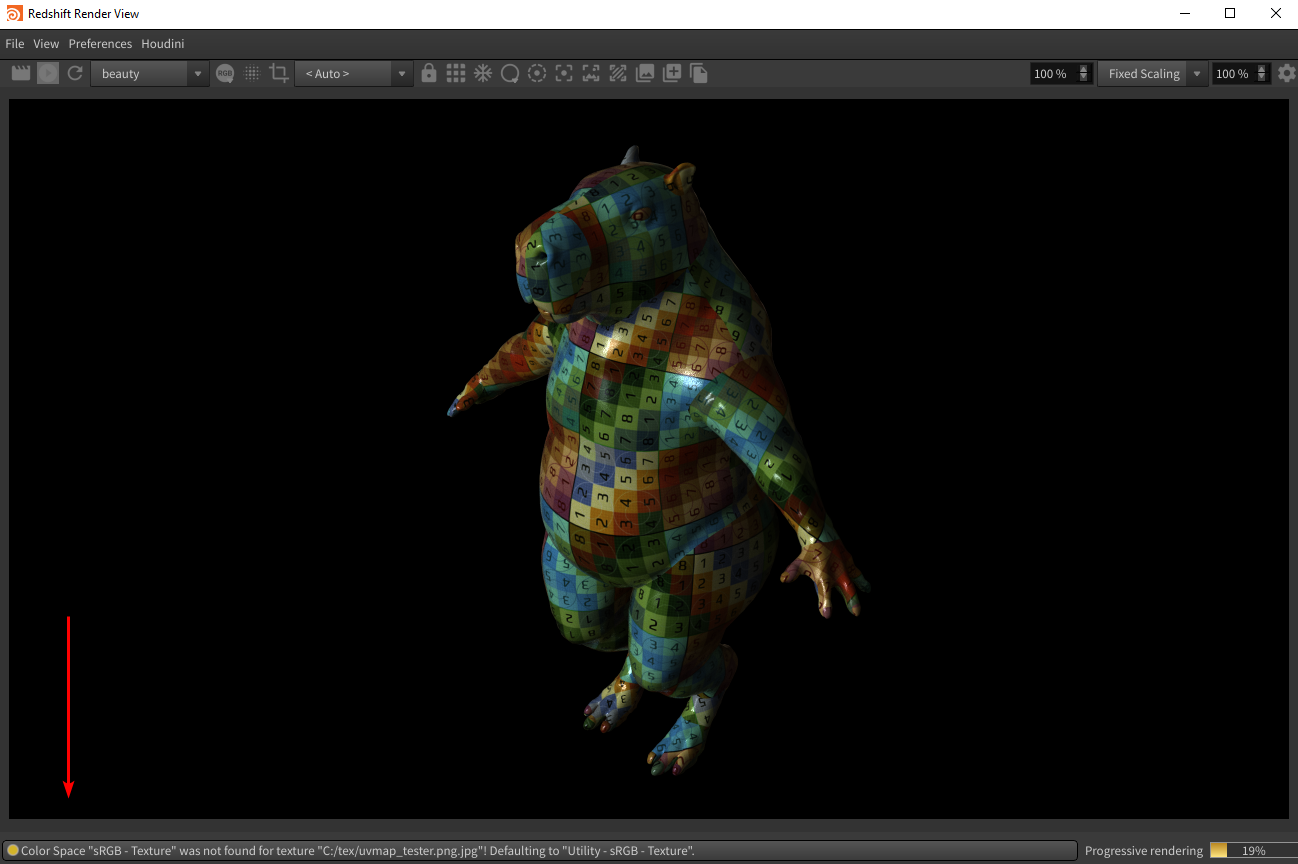Click the dashed circle target icon
Viewport: 1298px width, 864px height.
point(537,73)
